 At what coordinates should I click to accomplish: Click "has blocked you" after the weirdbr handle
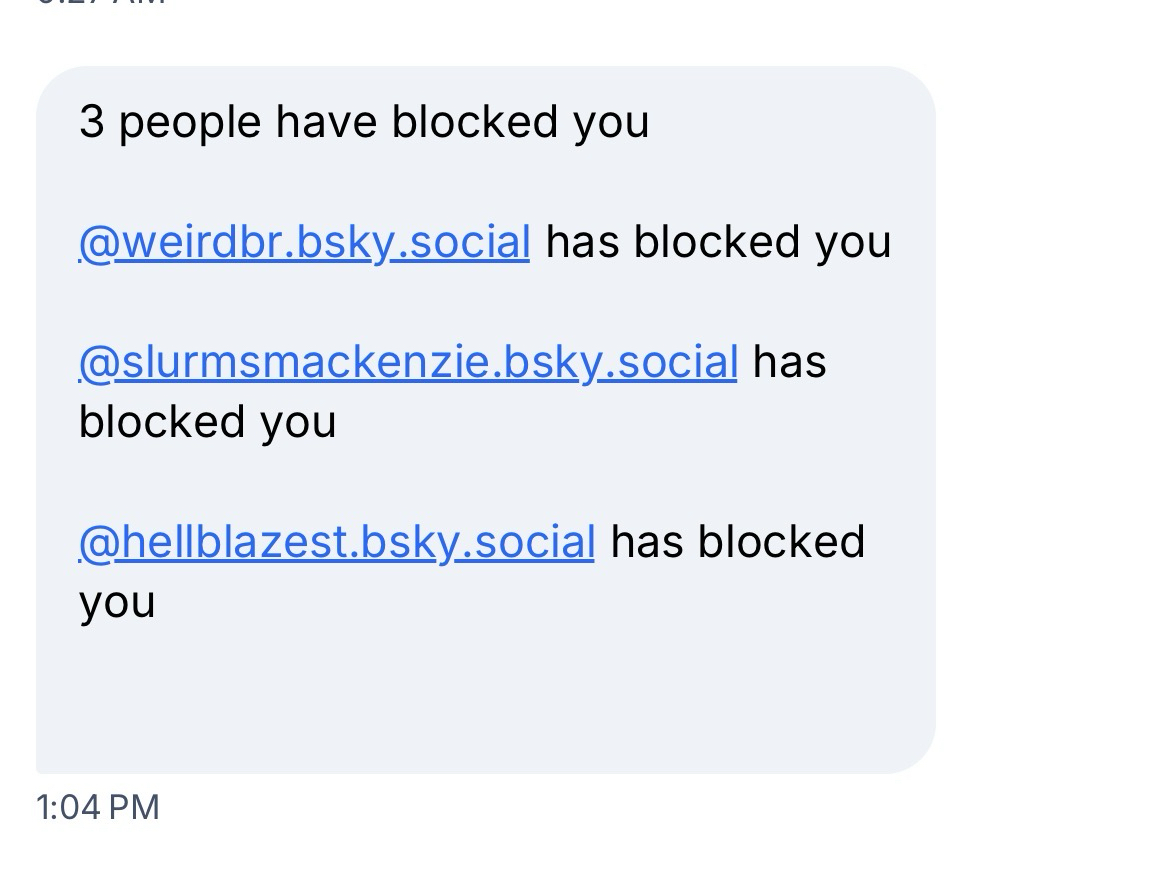718,243
